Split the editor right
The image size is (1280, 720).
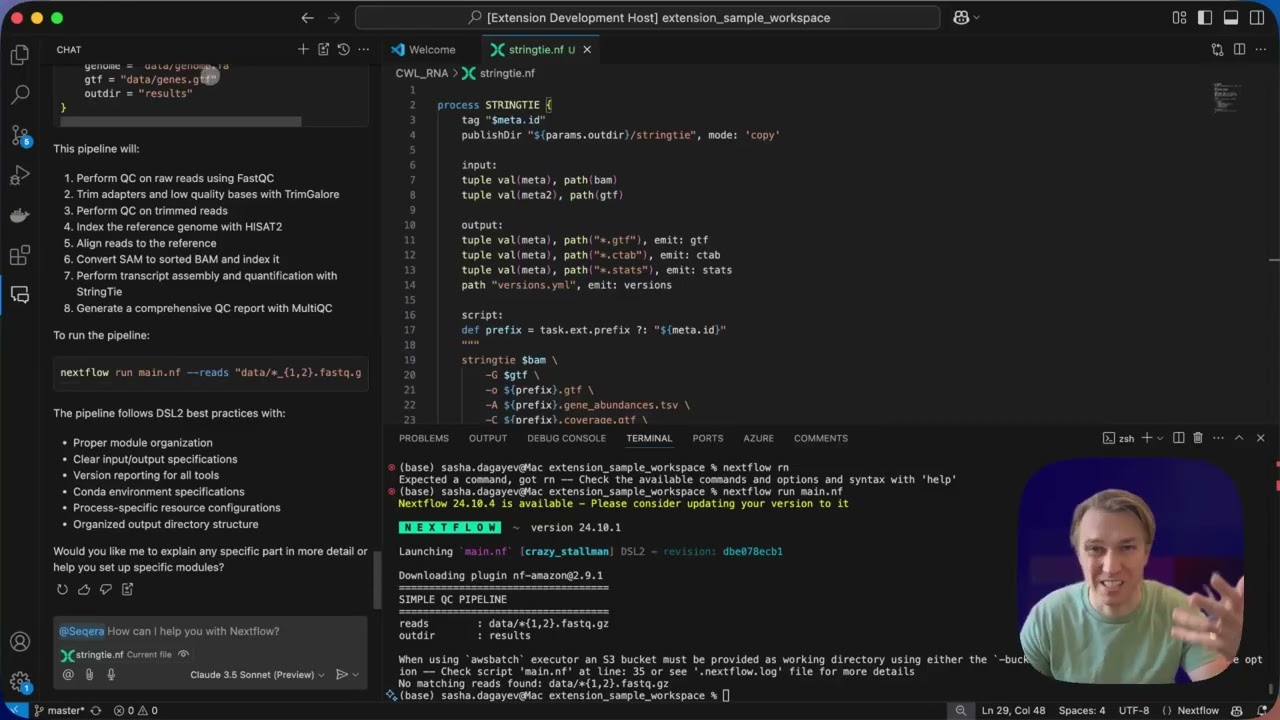pos(1239,49)
